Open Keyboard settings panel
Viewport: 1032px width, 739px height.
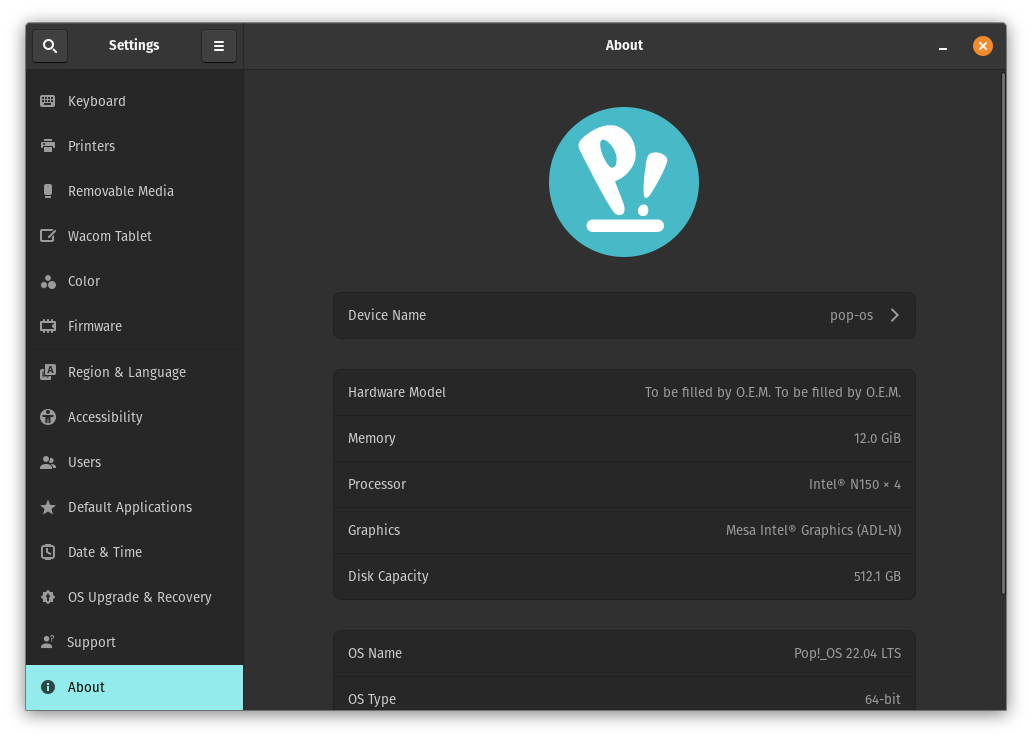pyautogui.click(x=134, y=101)
